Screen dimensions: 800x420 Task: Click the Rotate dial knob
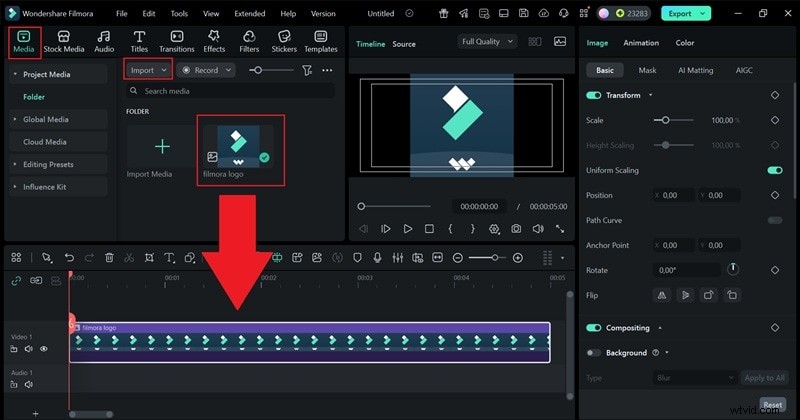pos(733,269)
